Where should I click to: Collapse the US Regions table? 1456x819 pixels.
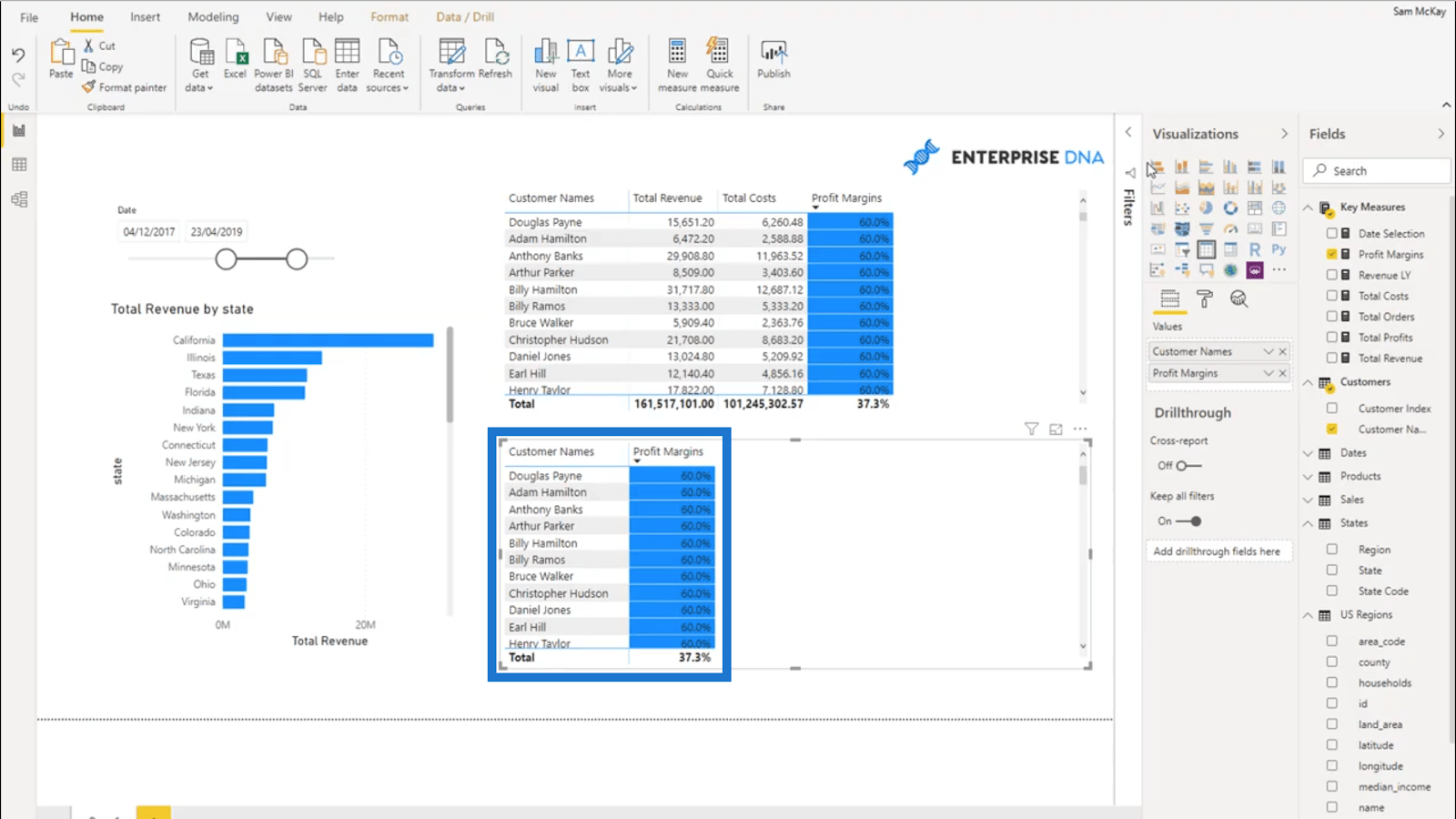(x=1308, y=615)
